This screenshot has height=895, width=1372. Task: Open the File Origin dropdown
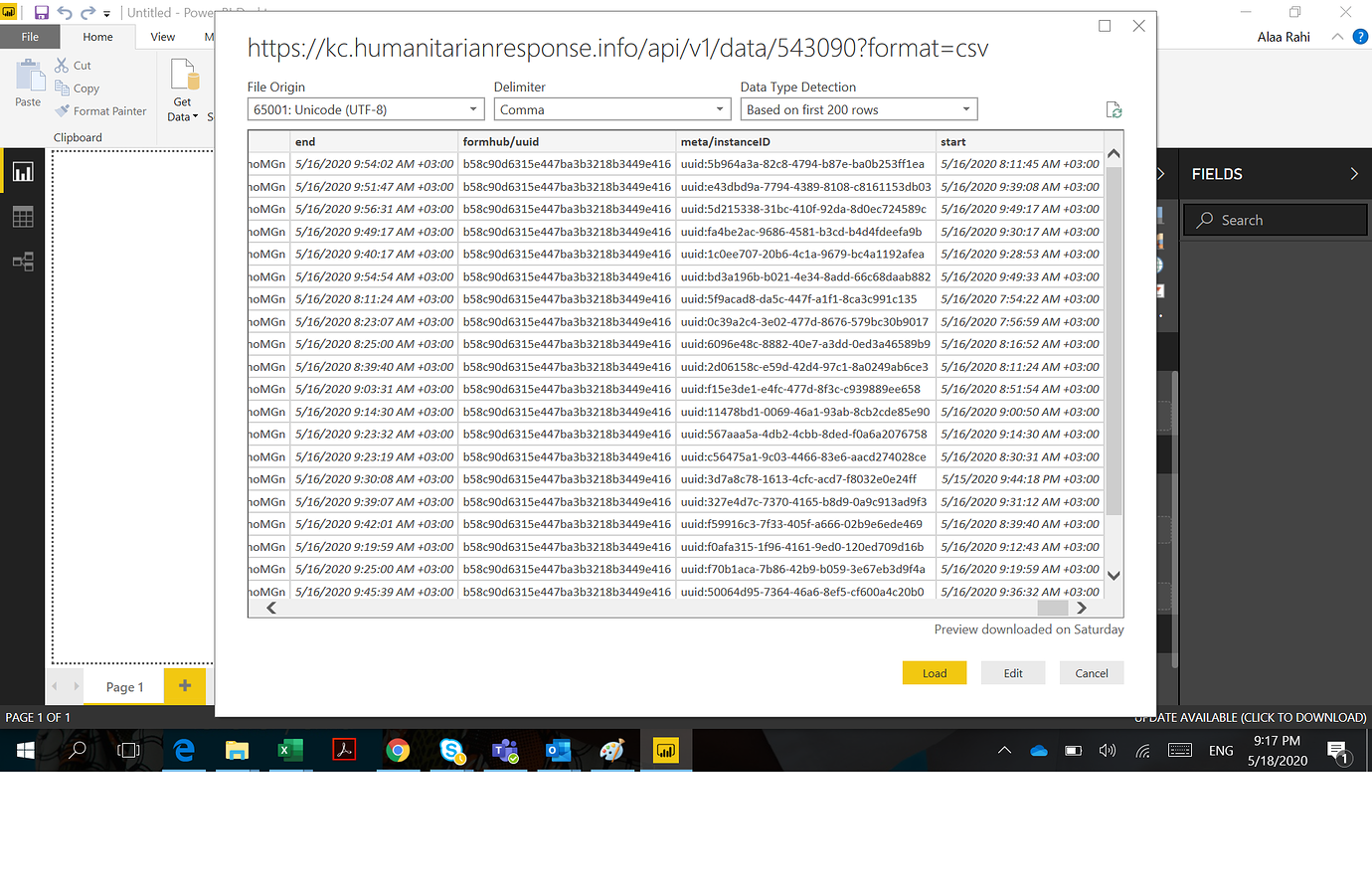[474, 108]
